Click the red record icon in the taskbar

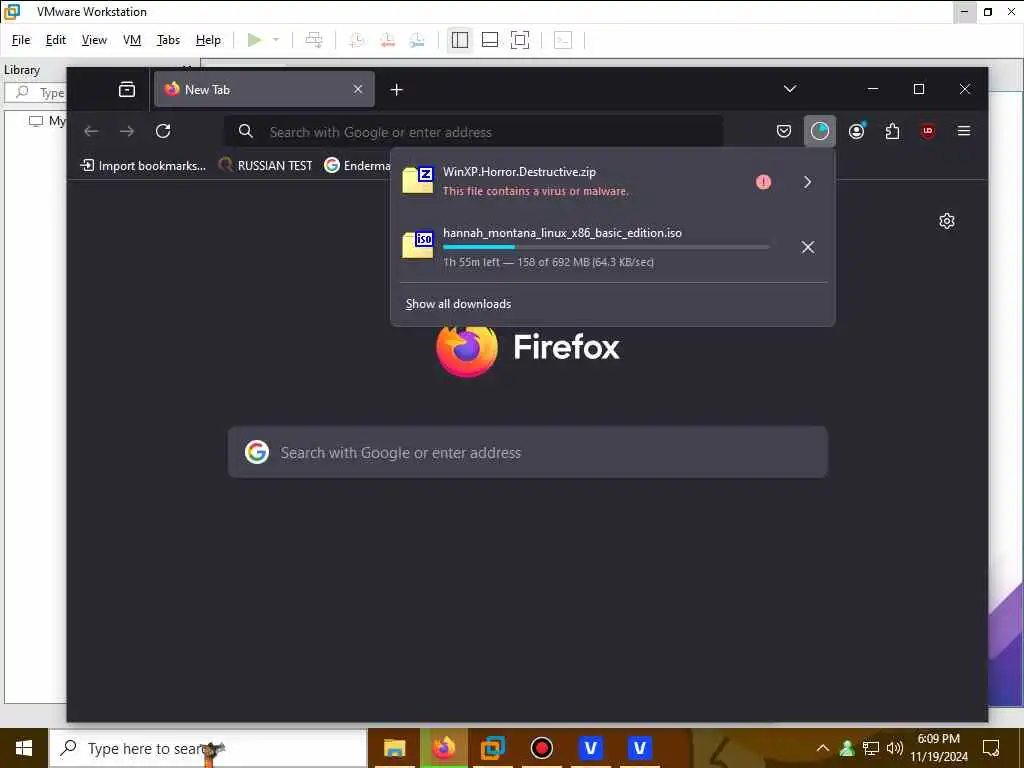coord(541,748)
